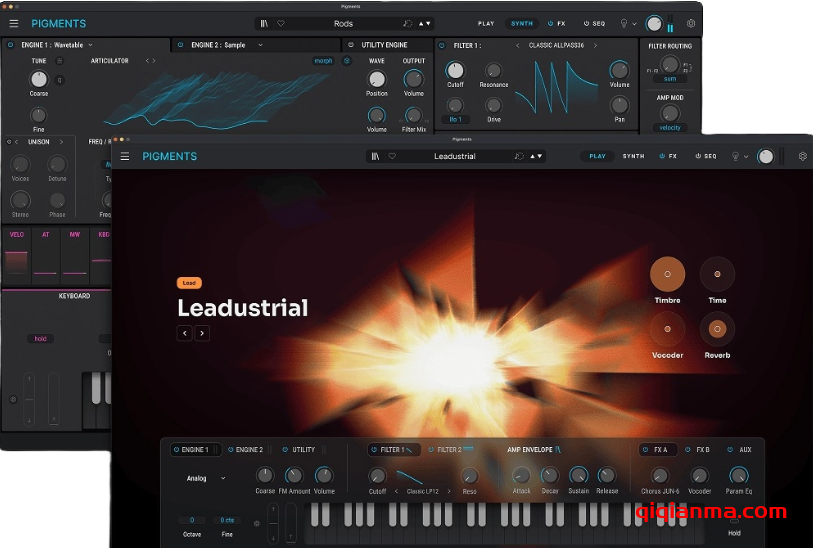Click the Time macro knob
This screenshot has height=548, width=813.
pyautogui.click(x=717, y=274)
